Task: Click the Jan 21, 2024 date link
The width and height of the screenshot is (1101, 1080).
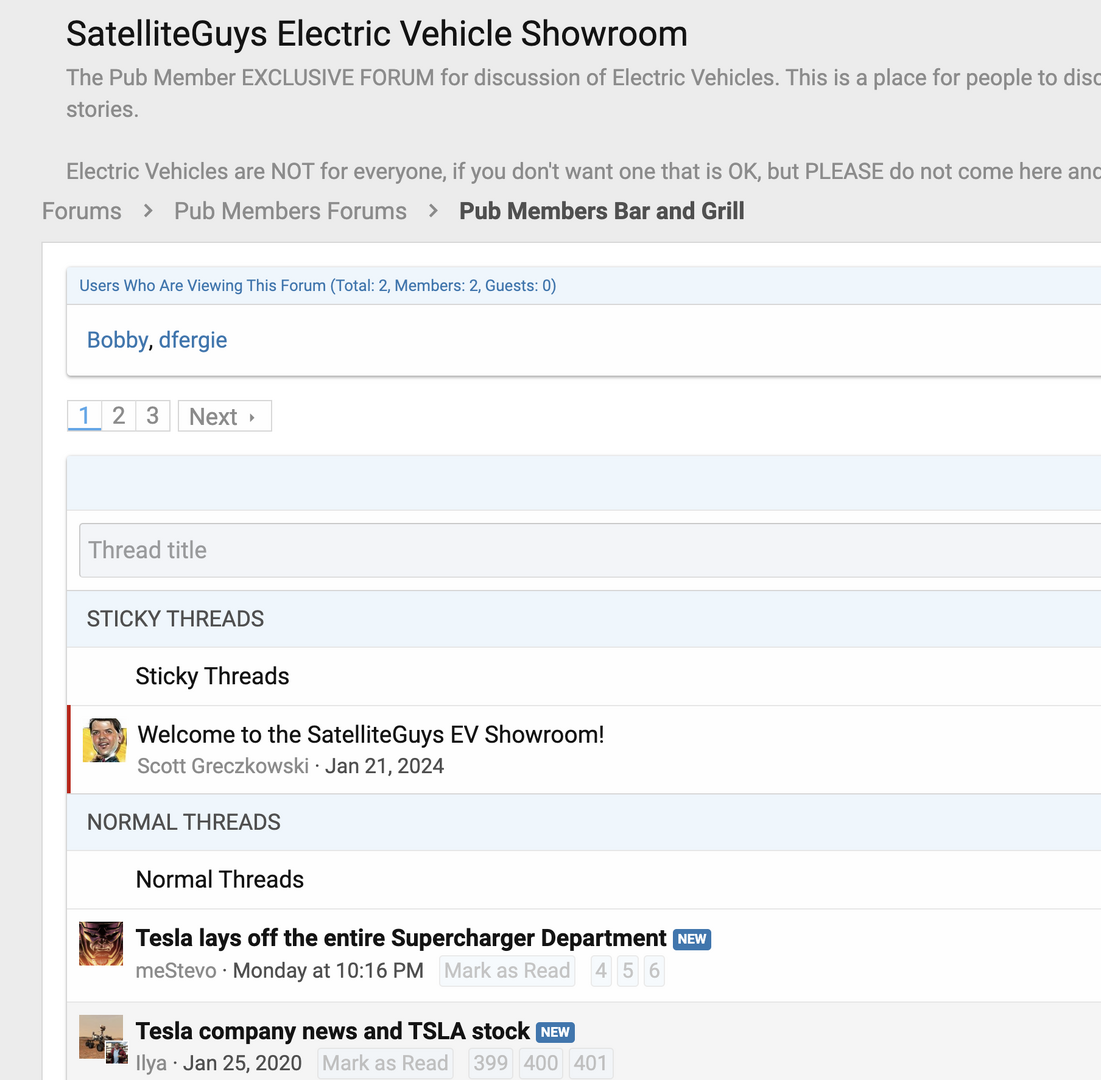Action: pos(384,765)
